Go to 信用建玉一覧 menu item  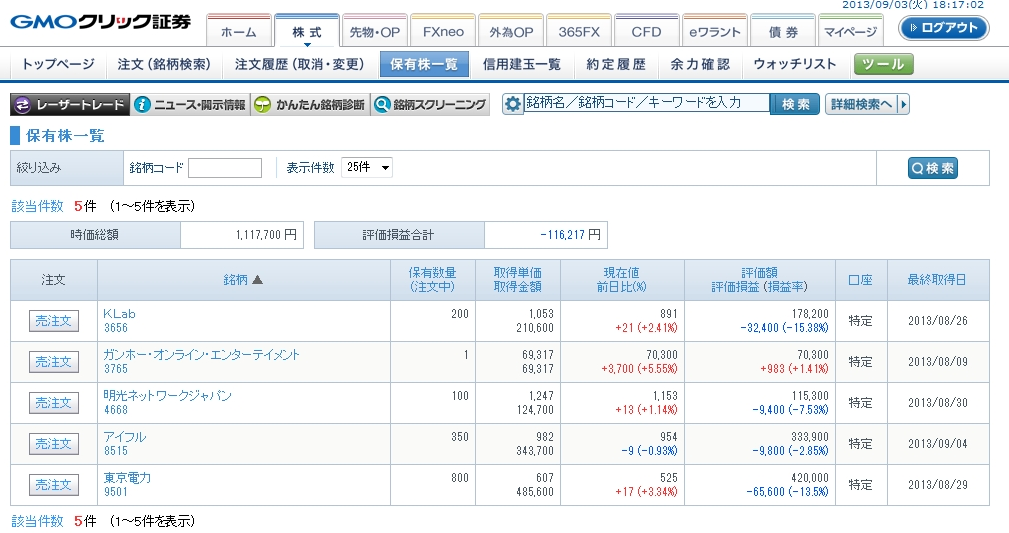coord(521,64)
